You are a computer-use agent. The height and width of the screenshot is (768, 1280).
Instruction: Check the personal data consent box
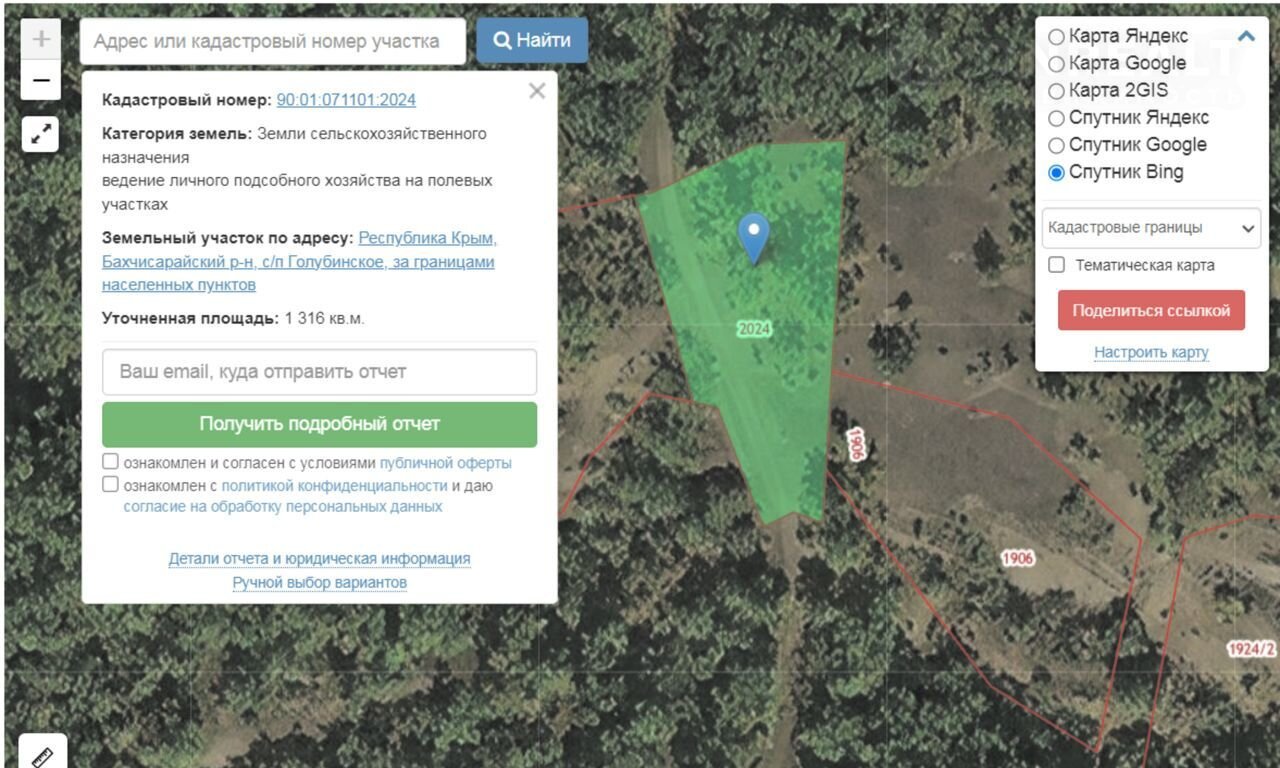(x=111, y=485)
